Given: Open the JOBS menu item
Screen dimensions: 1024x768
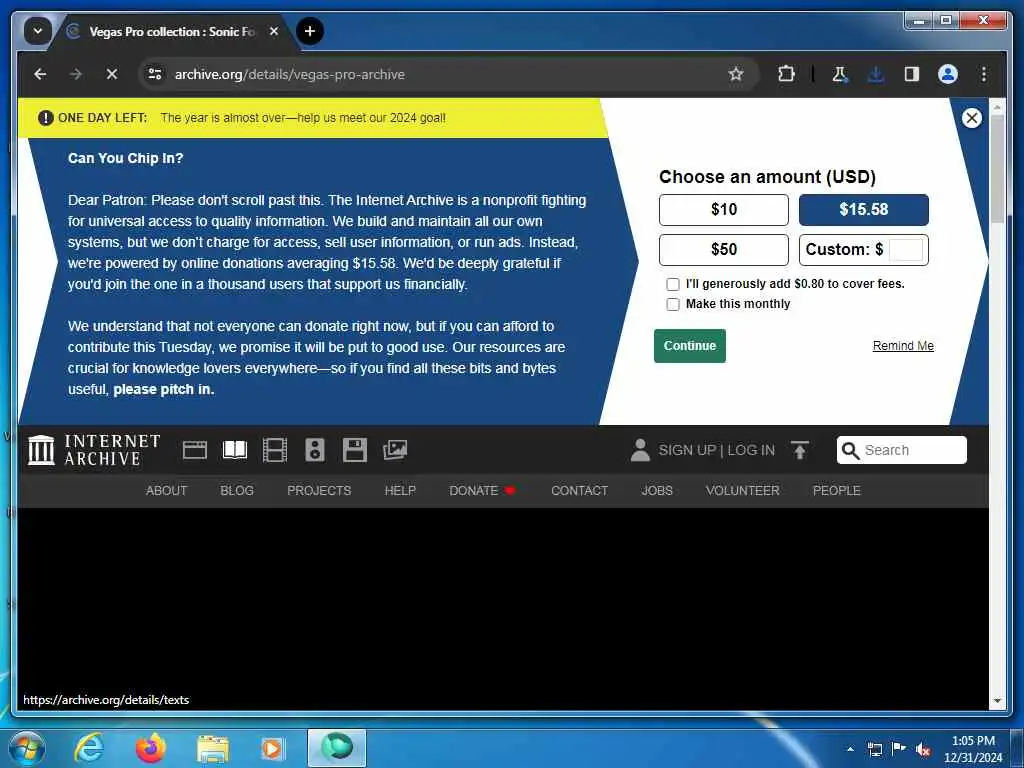Looking at the screenshot, I should (x=656, y=490).
